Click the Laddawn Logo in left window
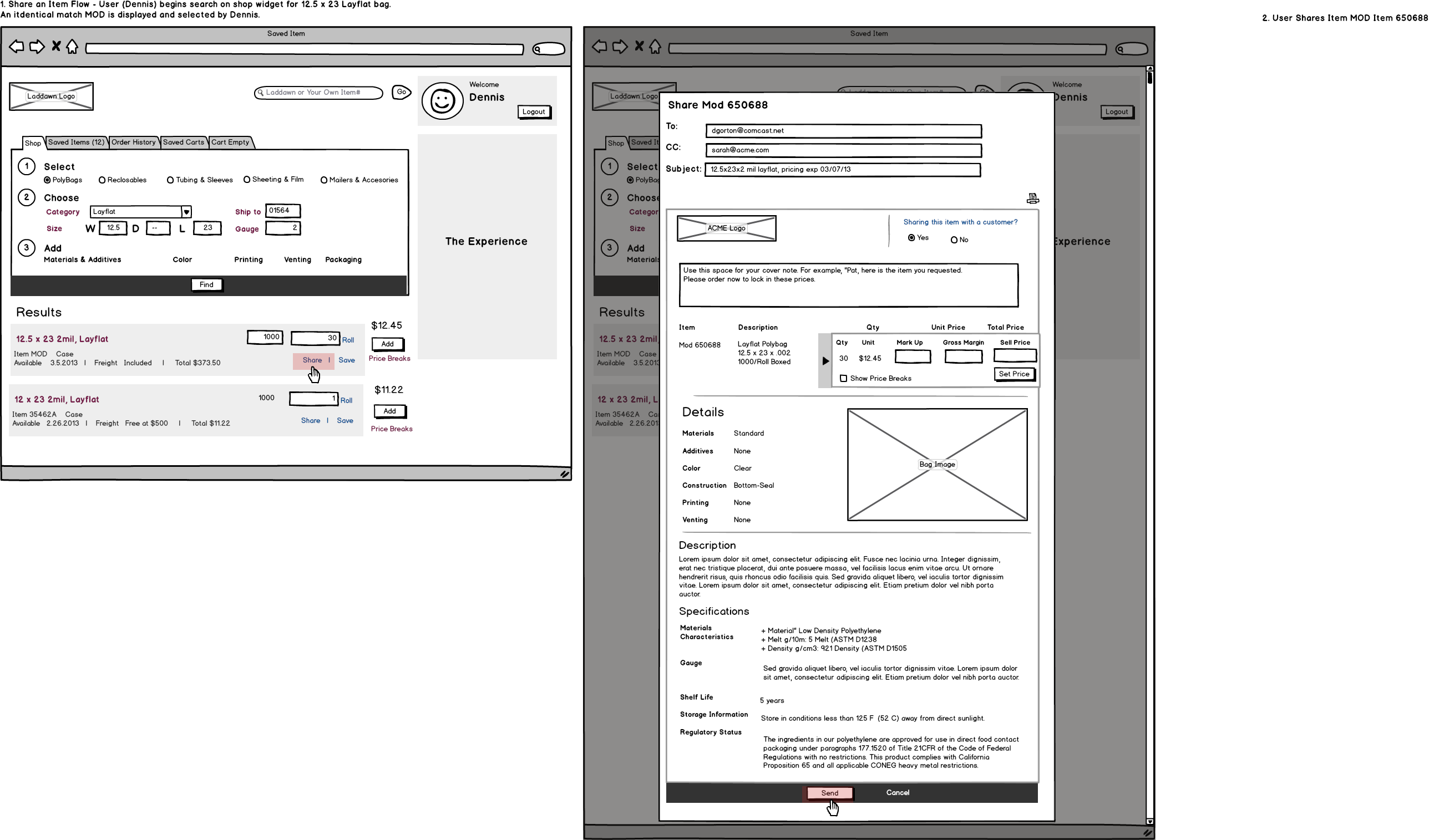The height and width of the screenshot is (840, 1429). click(51, 96)
